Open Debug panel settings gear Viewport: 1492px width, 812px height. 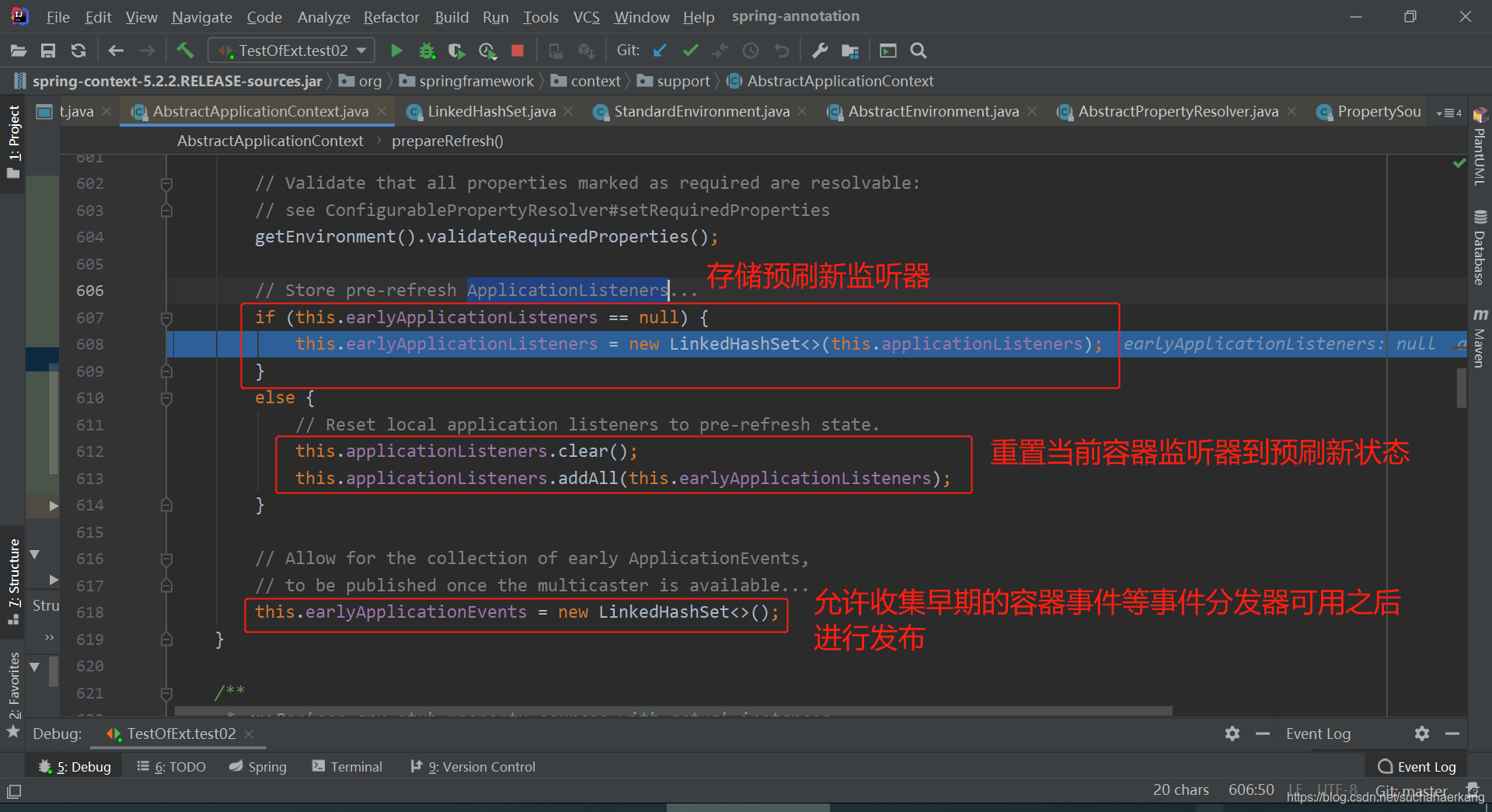tap(1232, 734)
